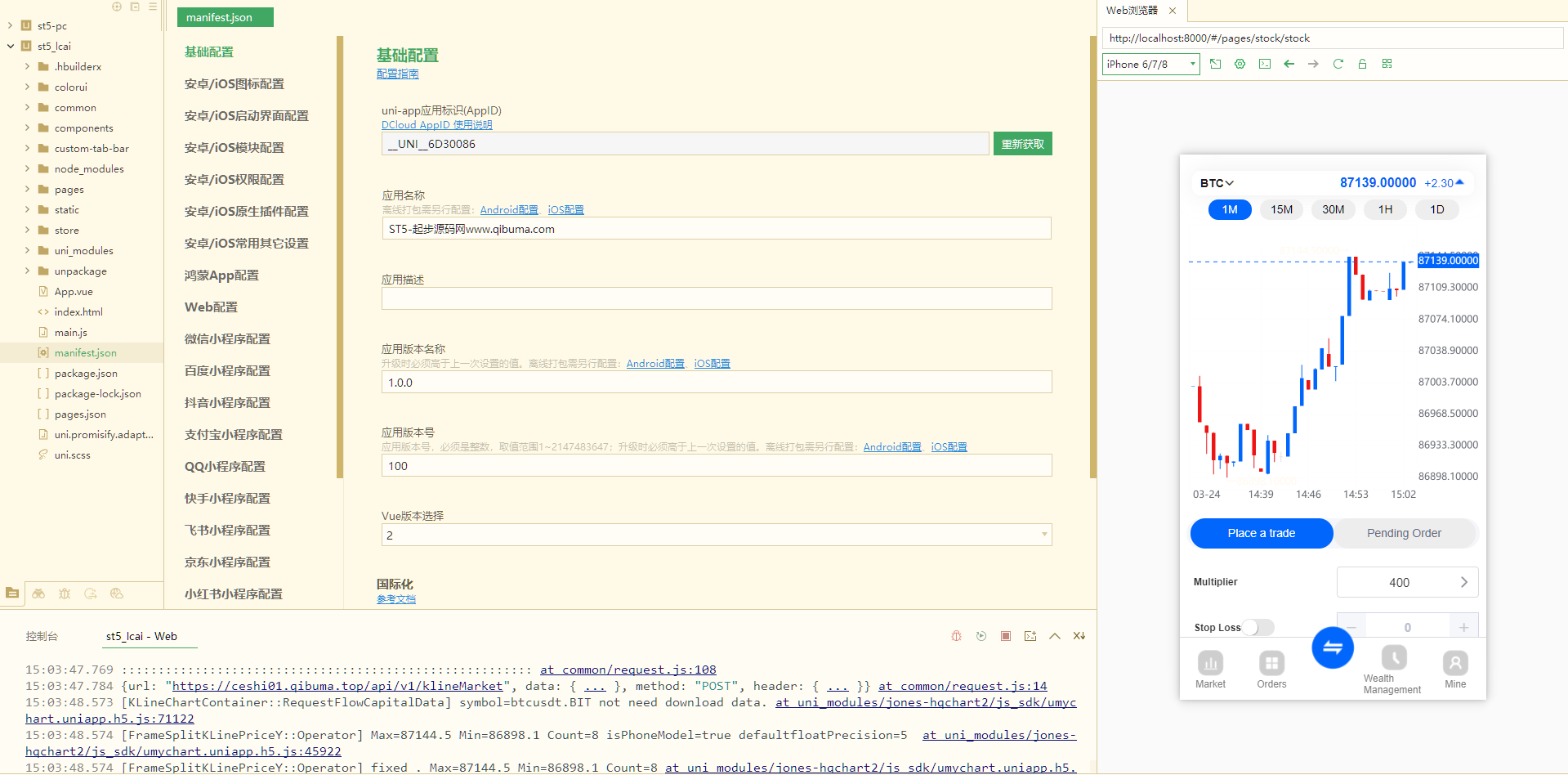This screenshot has width=1568, height=775.
Task: Click the browser back arrow icon
Action: 1289,64
